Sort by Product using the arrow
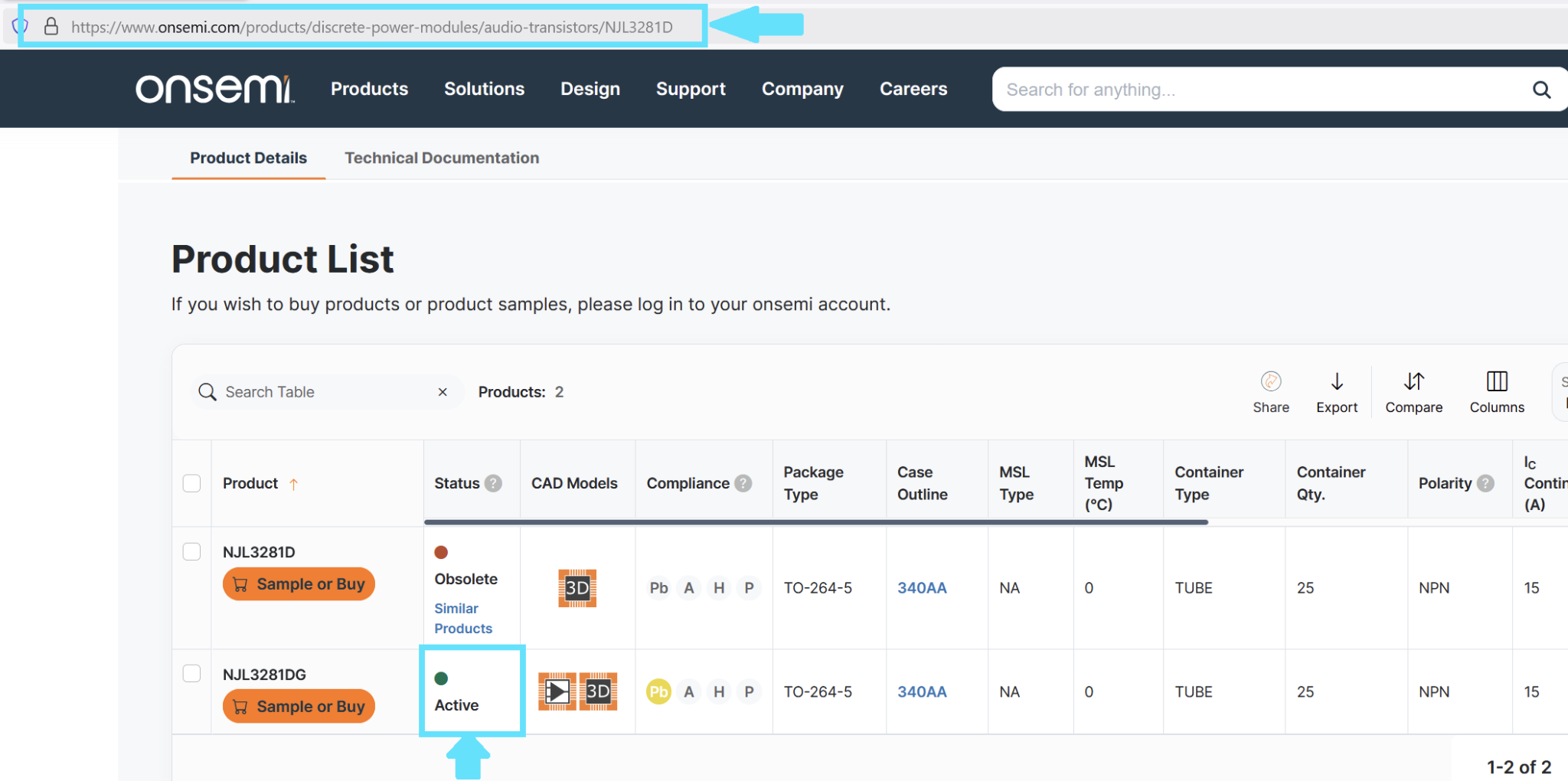 pyautogui.click(x=293, y=484)
